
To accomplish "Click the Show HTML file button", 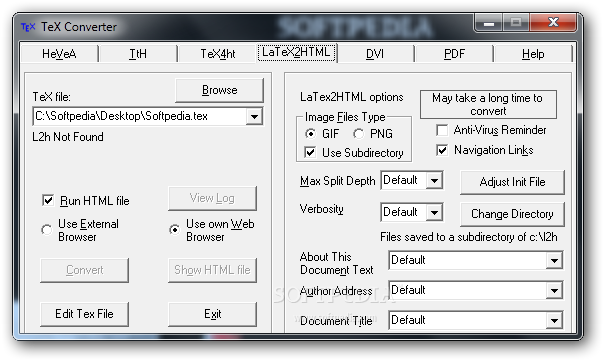I will [x=212, y=270].
